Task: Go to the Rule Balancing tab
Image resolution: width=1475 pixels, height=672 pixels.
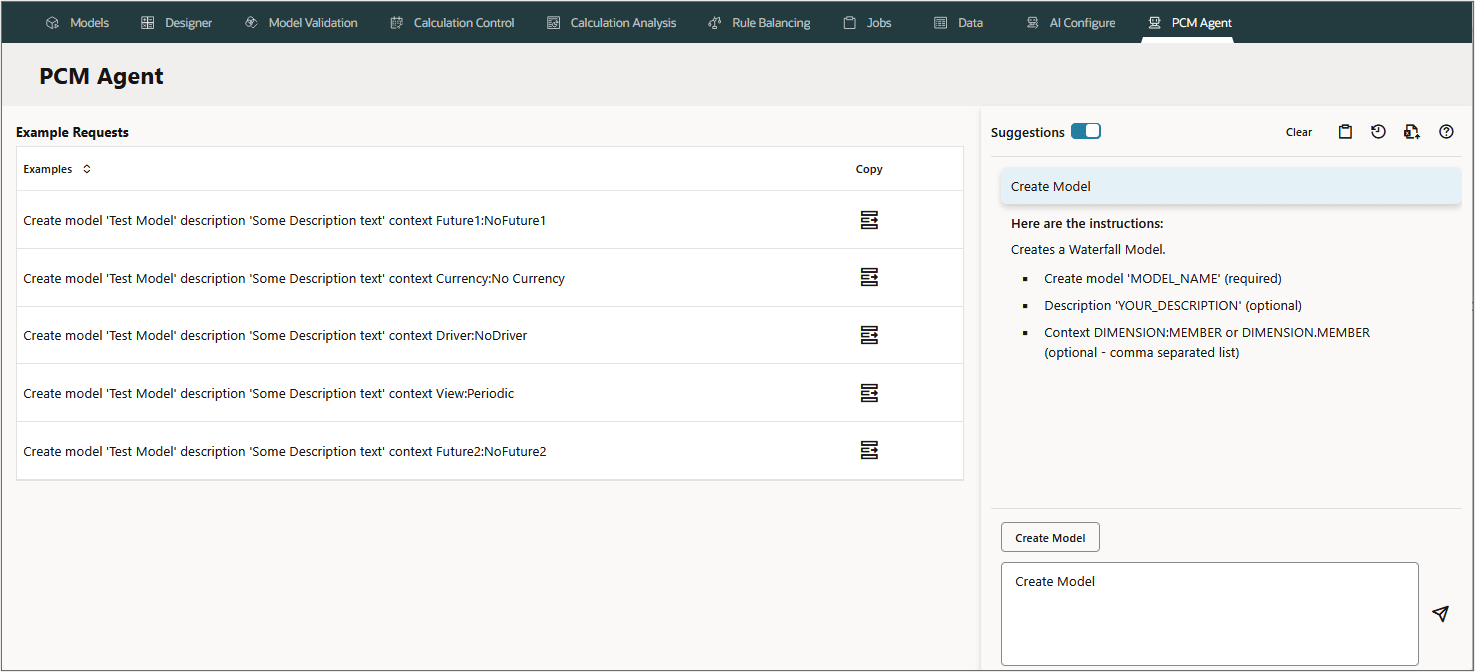Action: [x=759, y=22]
